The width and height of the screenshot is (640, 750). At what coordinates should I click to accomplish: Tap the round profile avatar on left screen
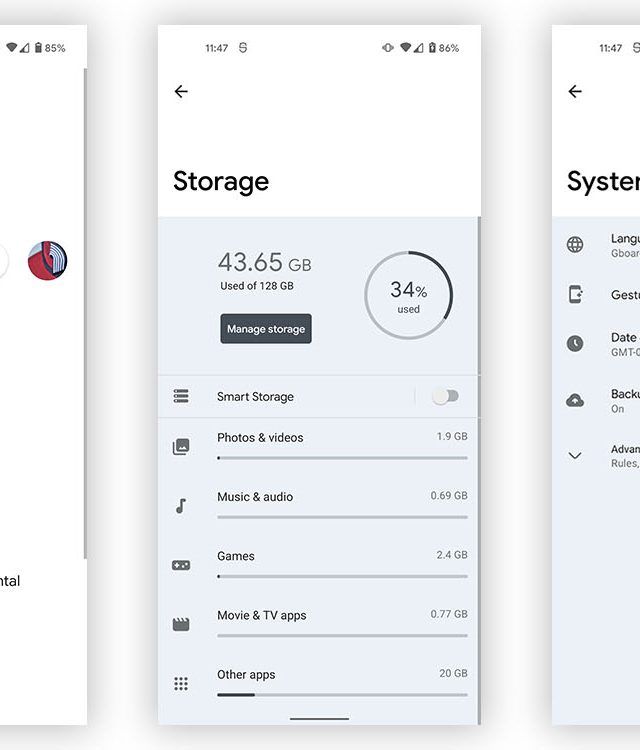(47, 261)
